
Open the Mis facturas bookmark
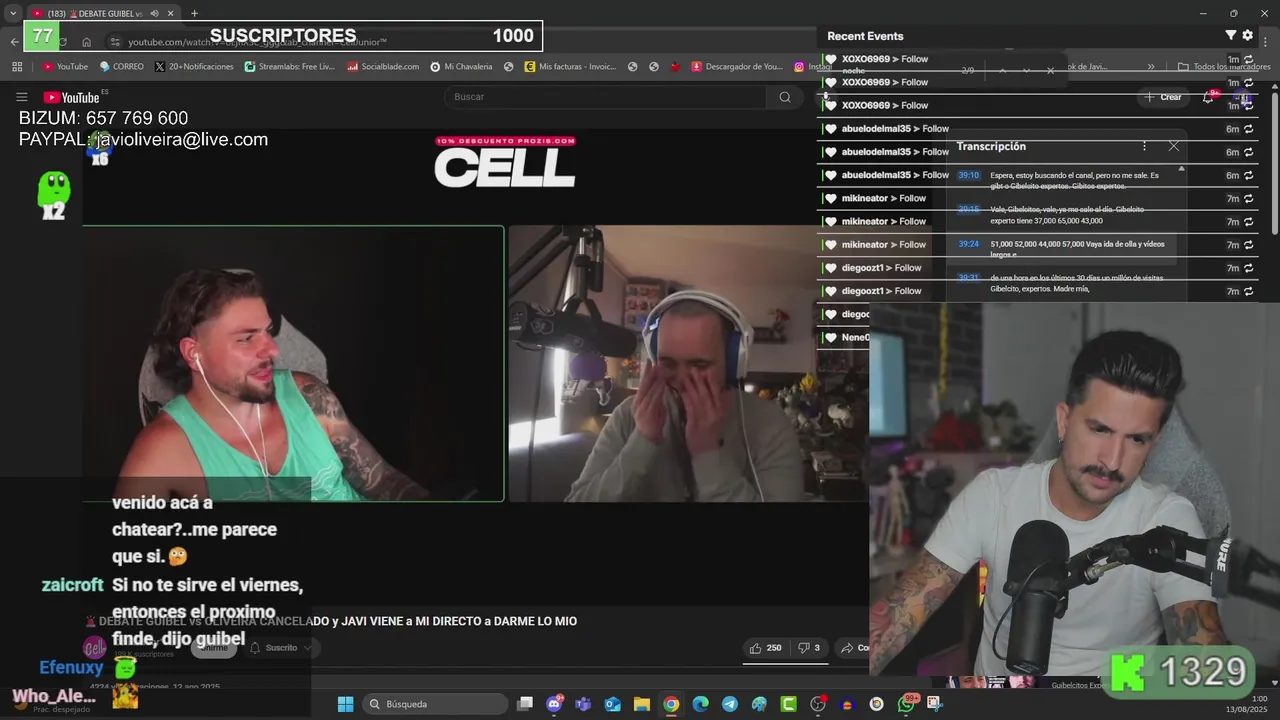[570, 67]
